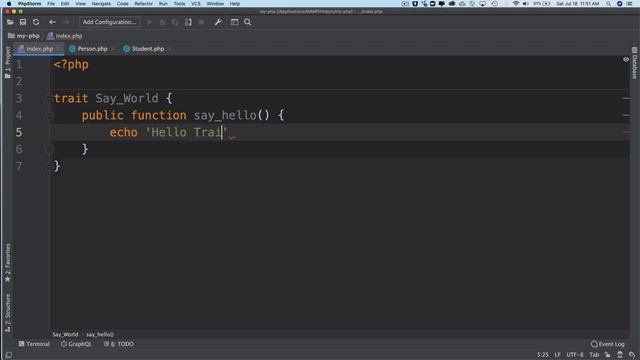This screenshot has height=360, width=640.
Task: Toggle tool window bars icon bottom-left
Action: pos(9,355)
